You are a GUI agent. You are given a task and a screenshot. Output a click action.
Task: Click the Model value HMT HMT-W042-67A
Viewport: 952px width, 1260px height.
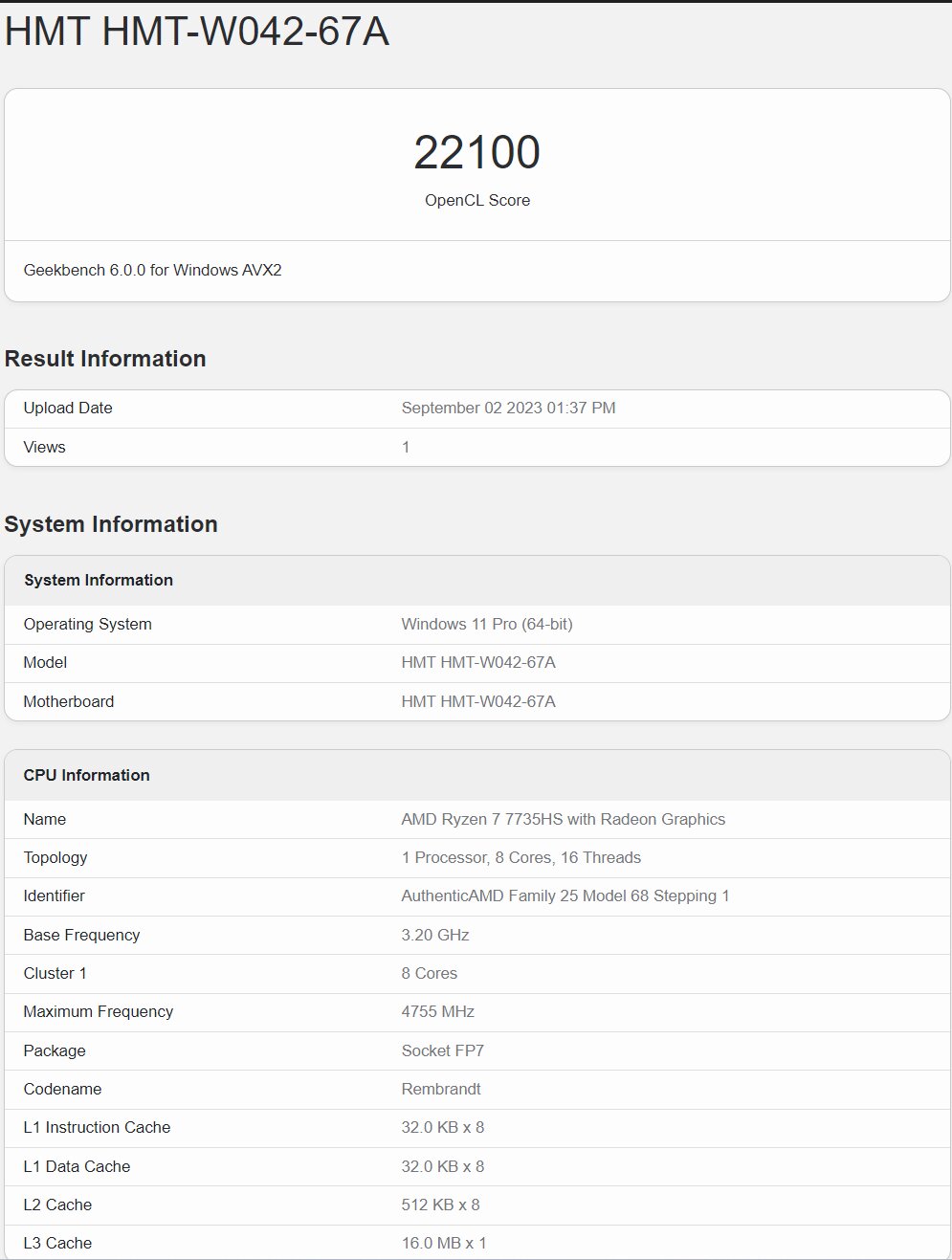pyautogui.click(x=478, y=662)
